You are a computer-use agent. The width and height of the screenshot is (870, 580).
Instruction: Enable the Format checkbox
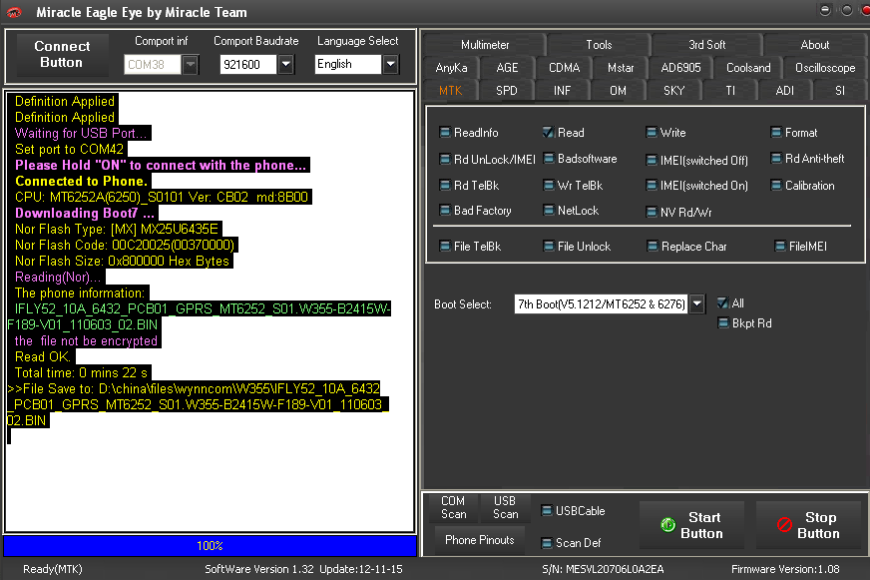(776, 132)
